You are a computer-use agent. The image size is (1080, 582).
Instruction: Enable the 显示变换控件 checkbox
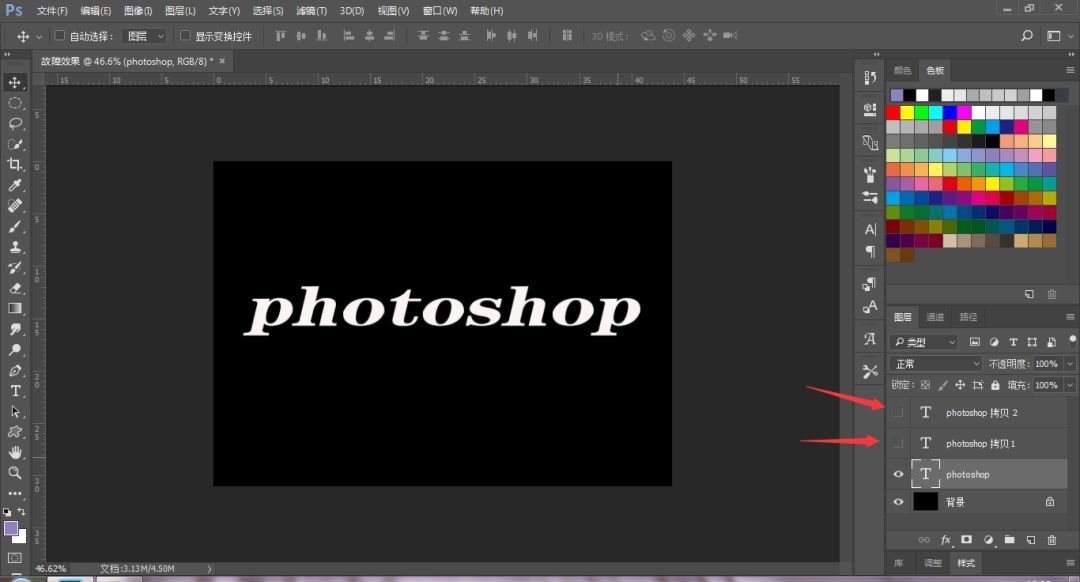[x=185, y=35]
